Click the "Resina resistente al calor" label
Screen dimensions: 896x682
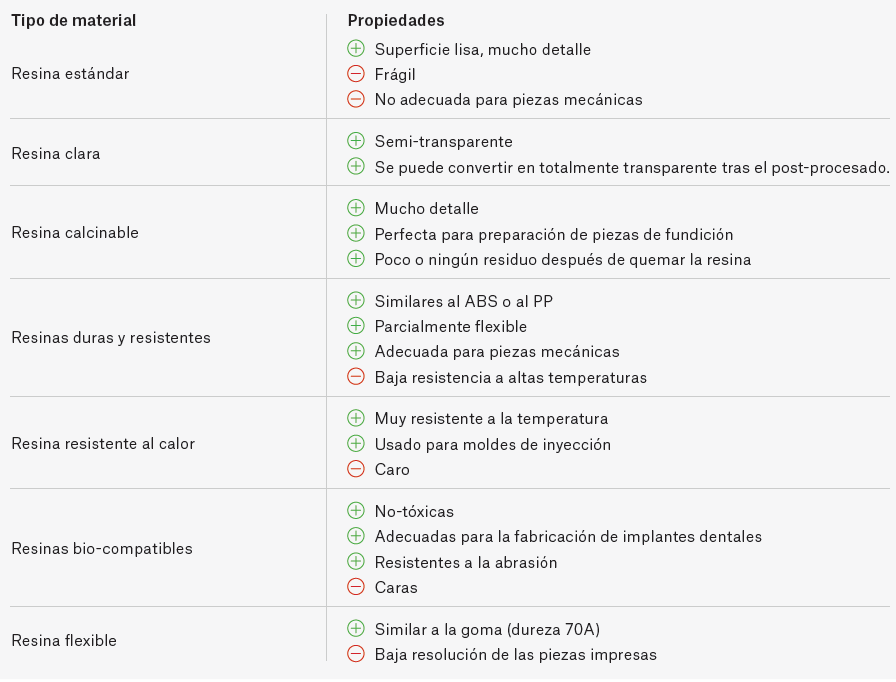click(103, 443)
